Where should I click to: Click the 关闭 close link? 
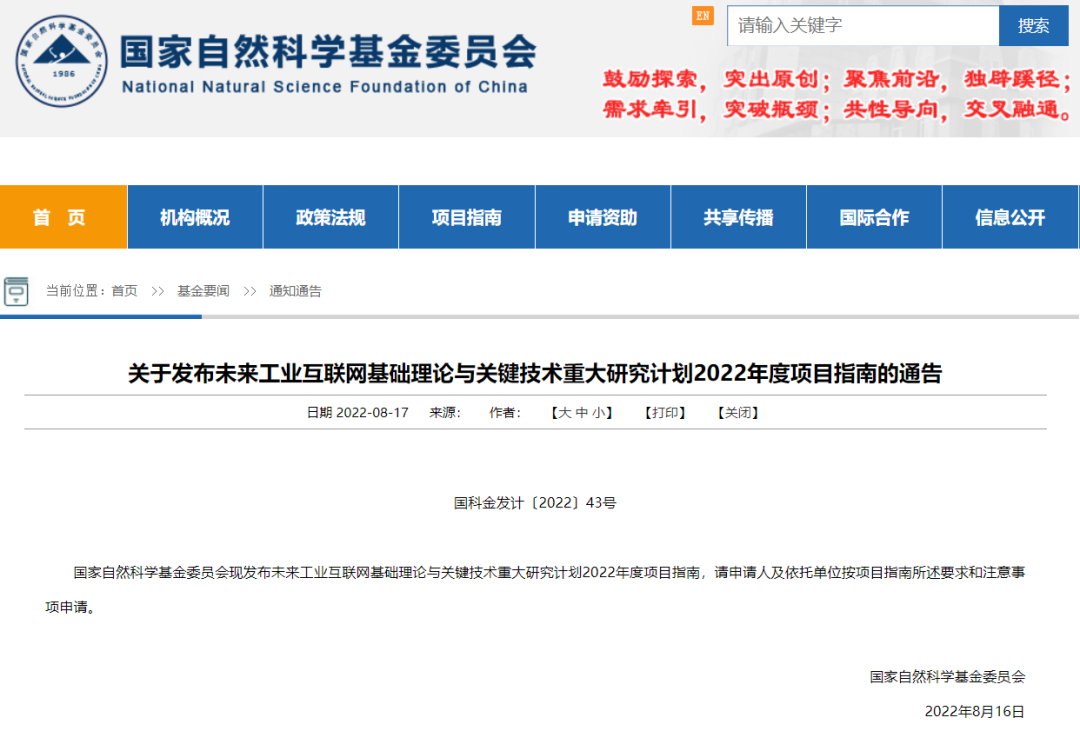click(x=738, y=413)
